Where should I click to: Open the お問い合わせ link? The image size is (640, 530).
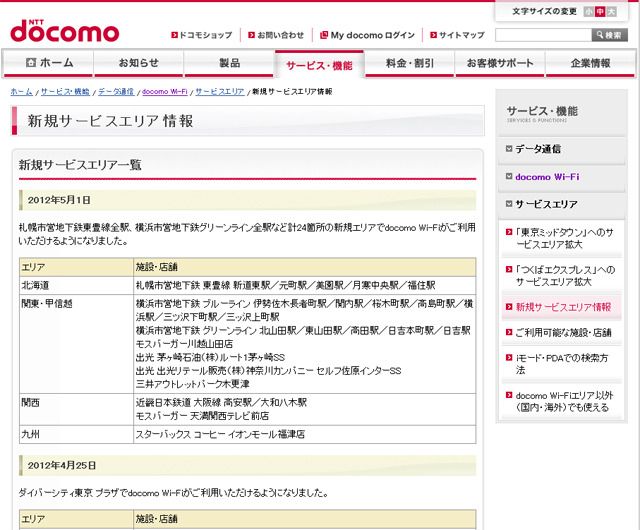(281, 35)
